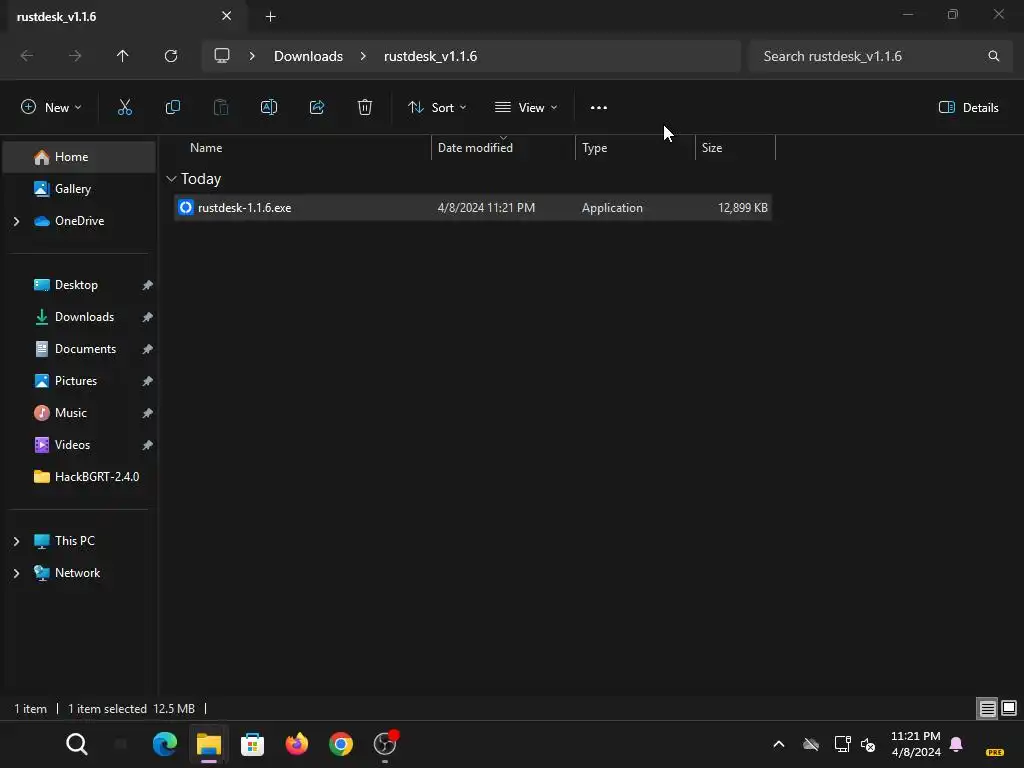Unpin Desktop using its pin icon
Image resolution: width=1024 pixels, height=768 pixels.
pyautogui.click(x=148, y=285)
